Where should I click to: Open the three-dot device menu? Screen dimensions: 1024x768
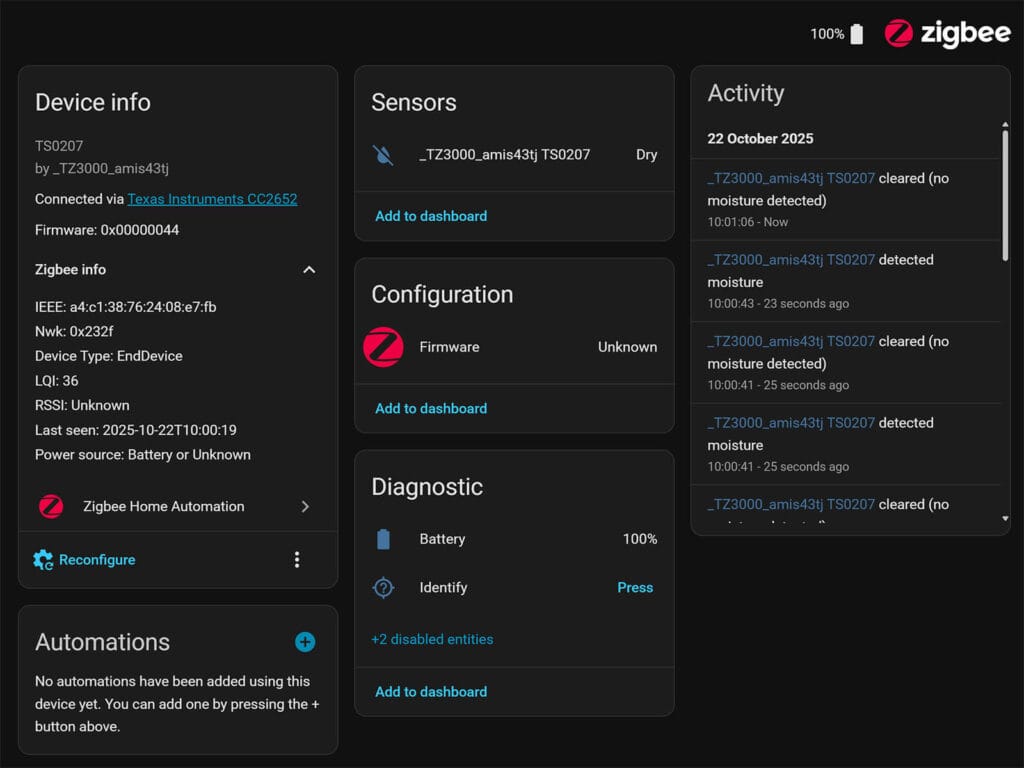[x=297, y=560]
